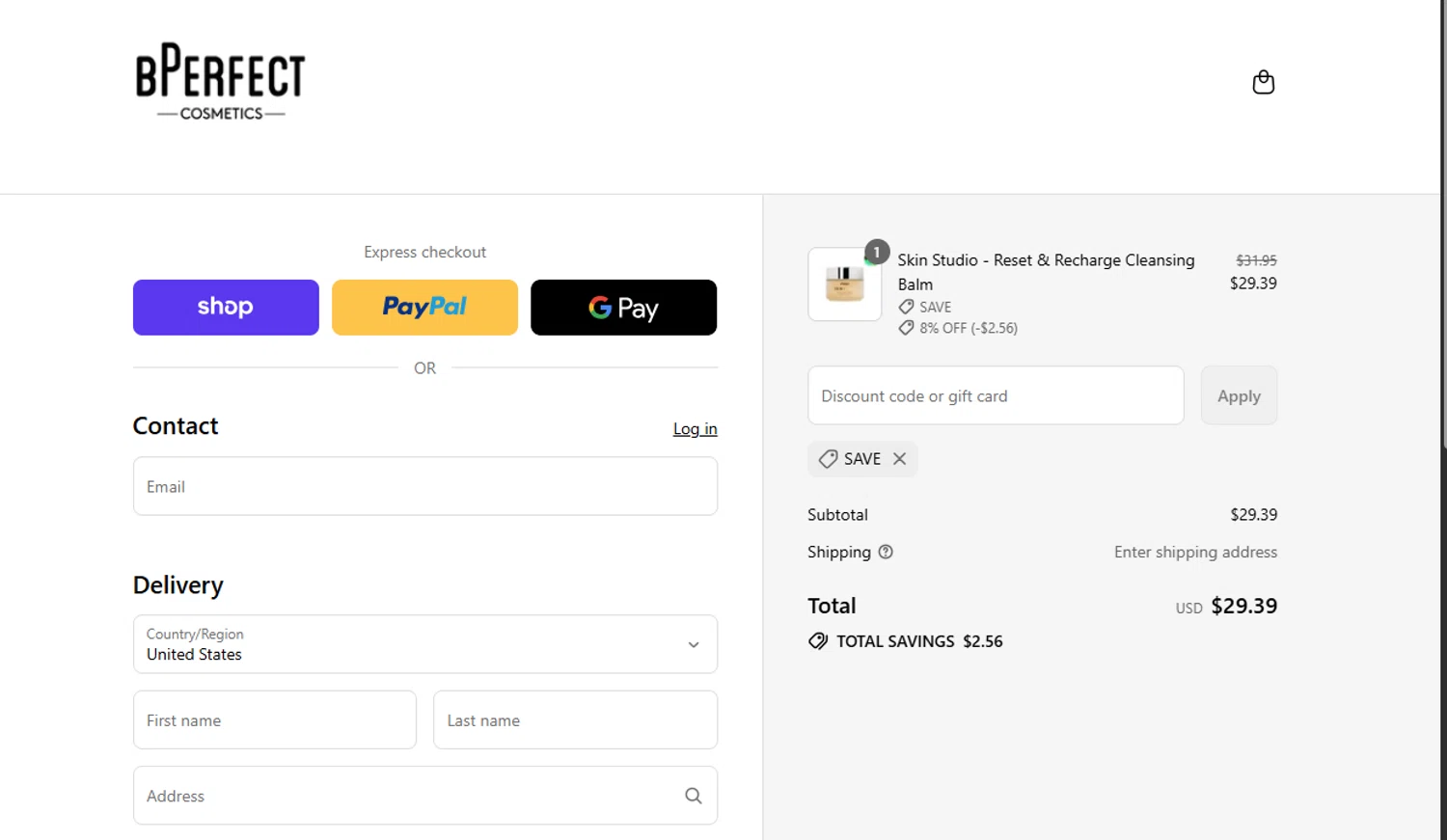This screenshot has height=840, width=1447.
Task: Click the item quantity badge
Action: click(x=877, y=252)
